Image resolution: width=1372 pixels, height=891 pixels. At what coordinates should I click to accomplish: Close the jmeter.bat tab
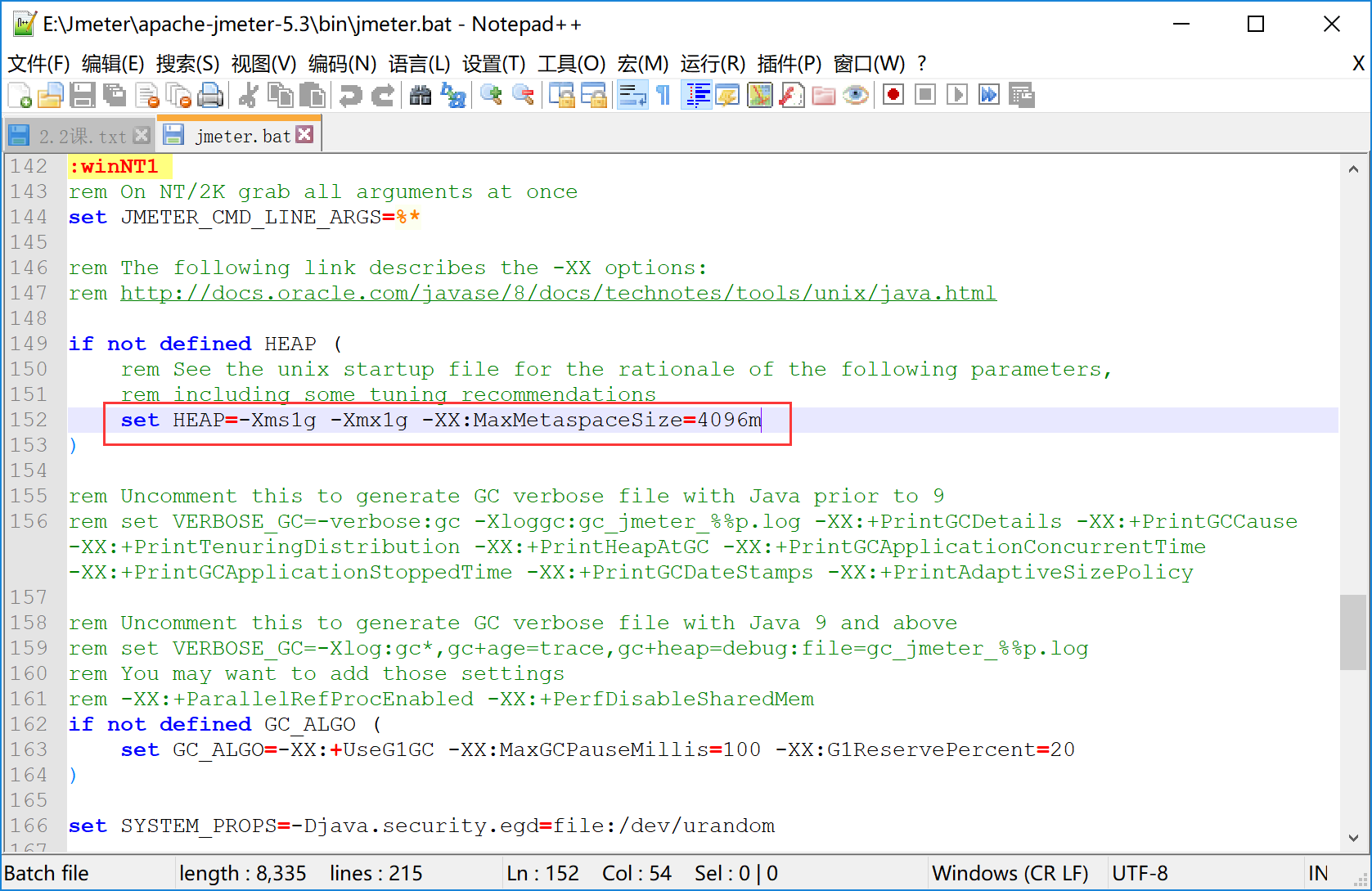(304, 134)
